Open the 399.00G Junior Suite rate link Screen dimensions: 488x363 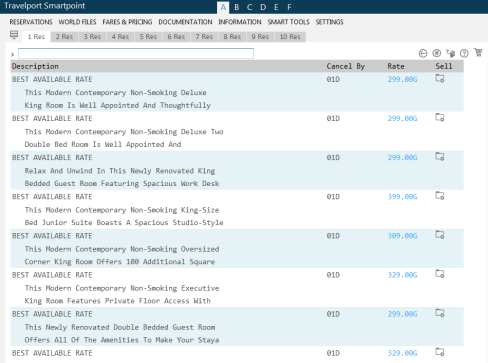[x=402, y=197]
